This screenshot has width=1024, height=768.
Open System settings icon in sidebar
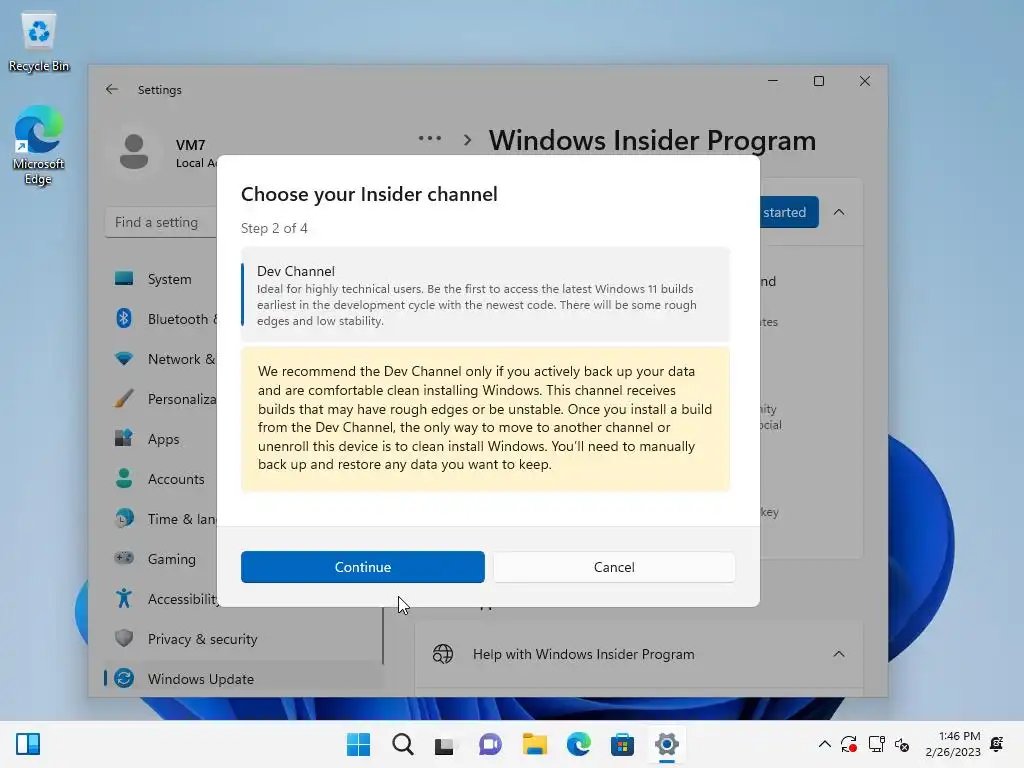[123, 279]
